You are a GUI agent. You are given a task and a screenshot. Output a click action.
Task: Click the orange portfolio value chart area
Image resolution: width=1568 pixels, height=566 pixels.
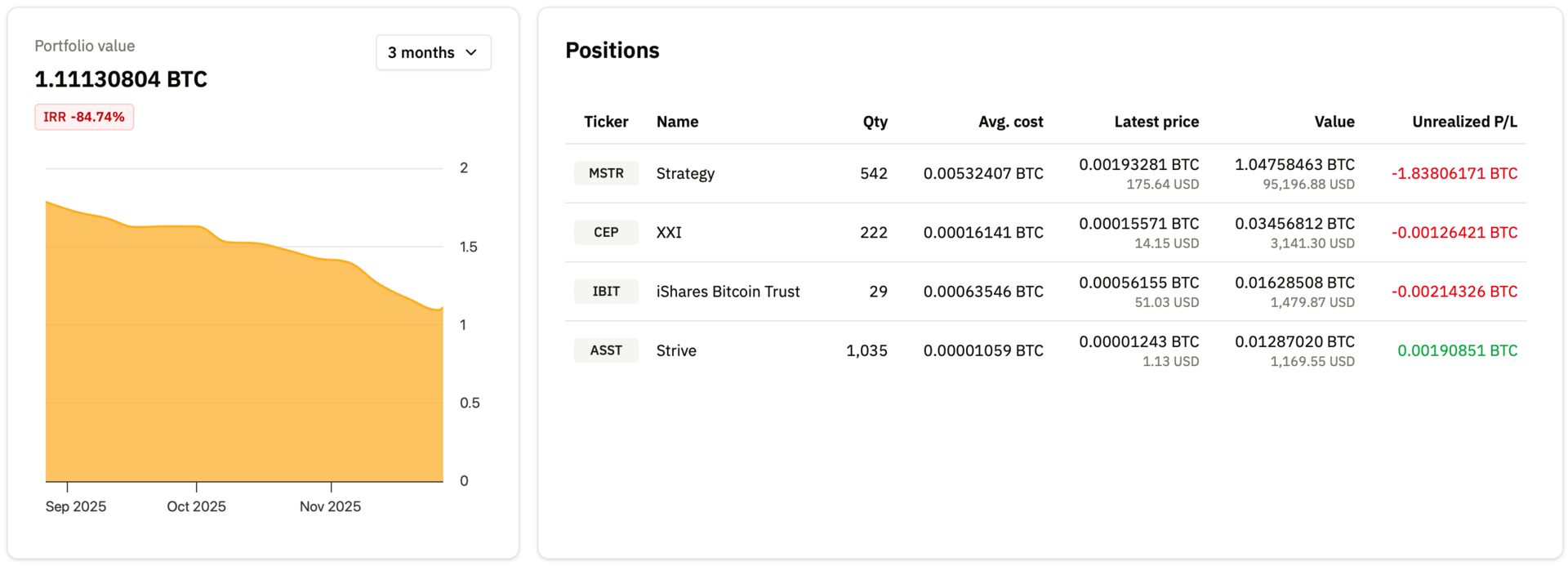pos(245,368)
